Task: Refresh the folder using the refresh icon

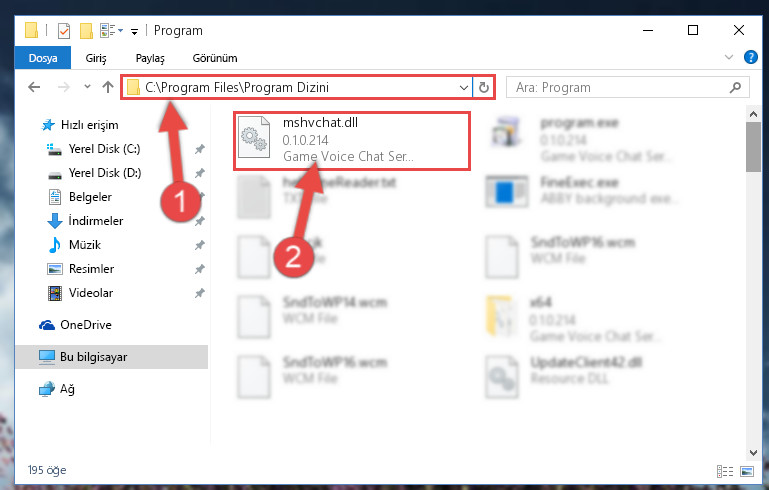Action: (484, 87)
